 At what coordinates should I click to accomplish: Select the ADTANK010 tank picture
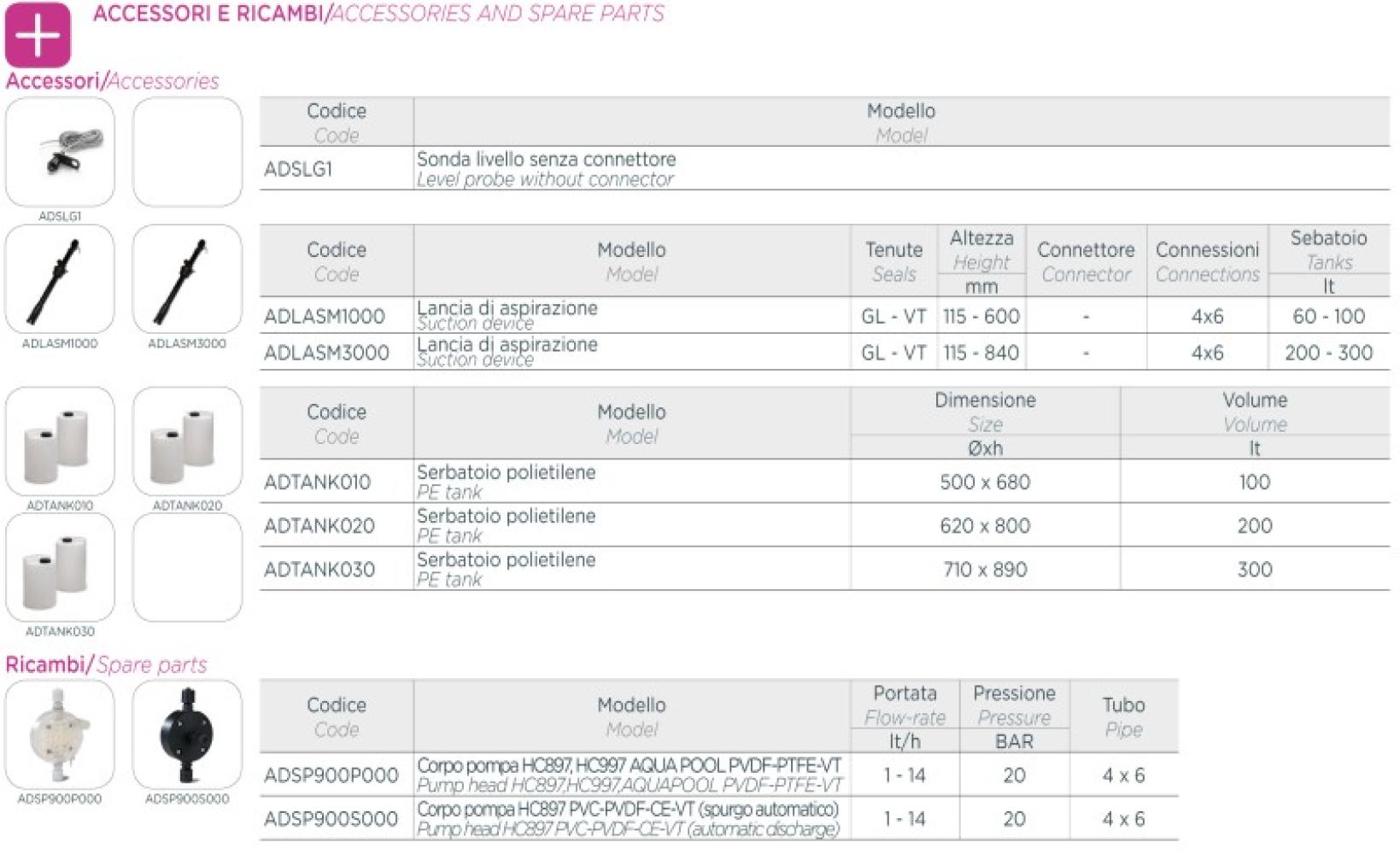pyautogui.click(x=60, y=442)
